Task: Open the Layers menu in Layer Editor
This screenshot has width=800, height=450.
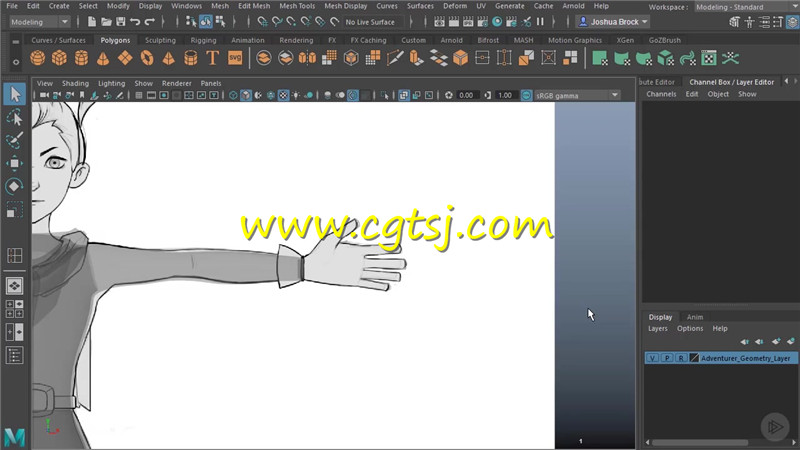Action: pos(658,329)
